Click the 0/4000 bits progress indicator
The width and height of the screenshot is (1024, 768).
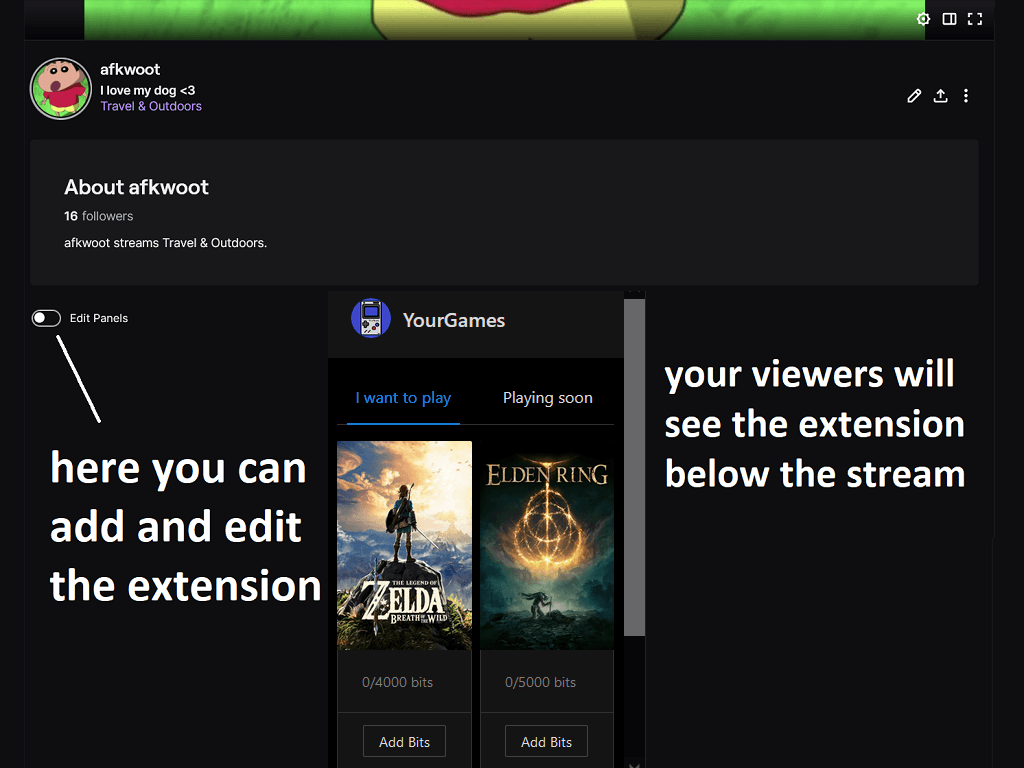pos(397,681)
